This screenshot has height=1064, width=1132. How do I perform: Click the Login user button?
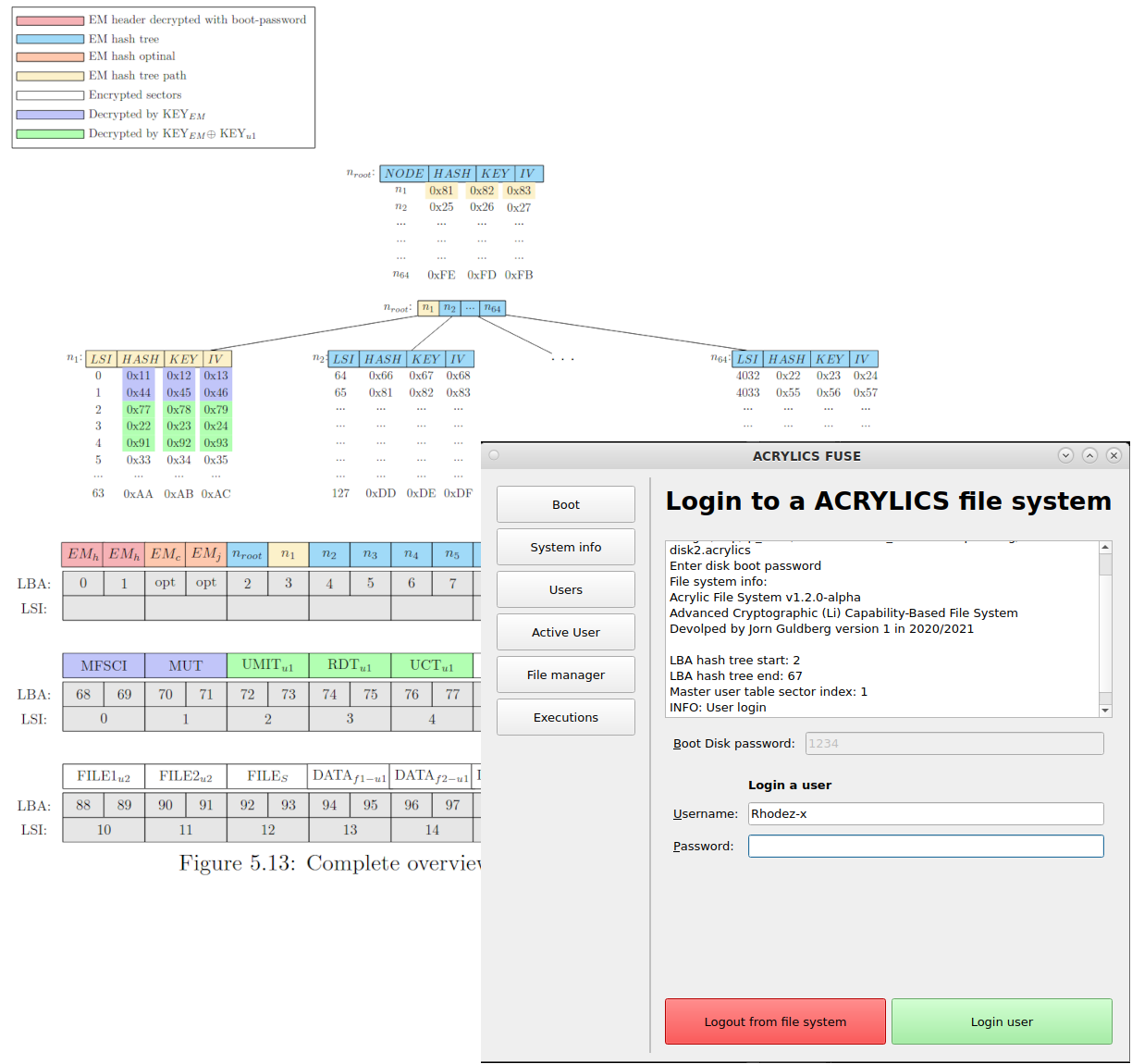[x=1002, y=1021]
